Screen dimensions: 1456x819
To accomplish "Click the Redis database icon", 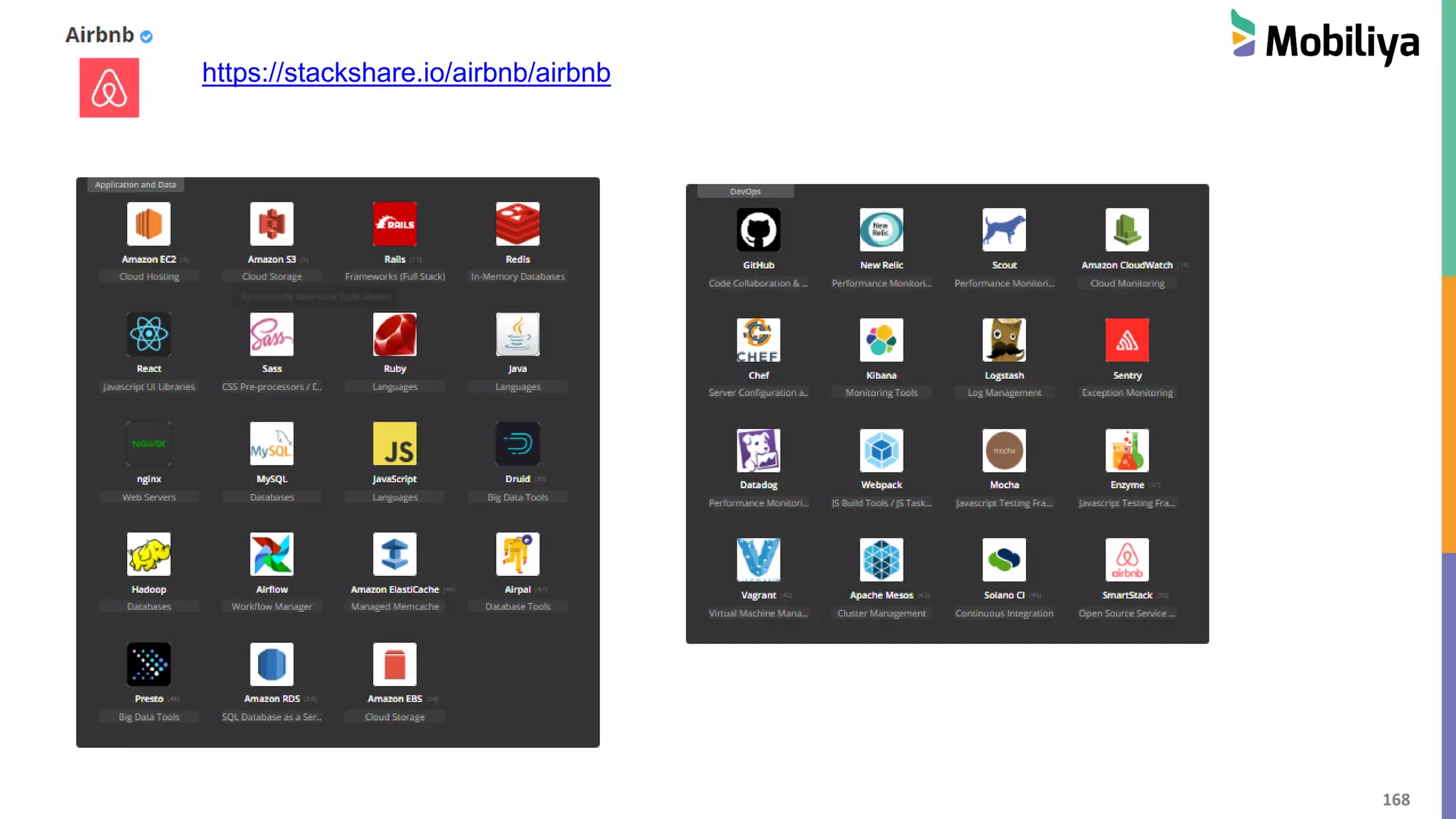I will pyautogui.click(x=518, y=224).
